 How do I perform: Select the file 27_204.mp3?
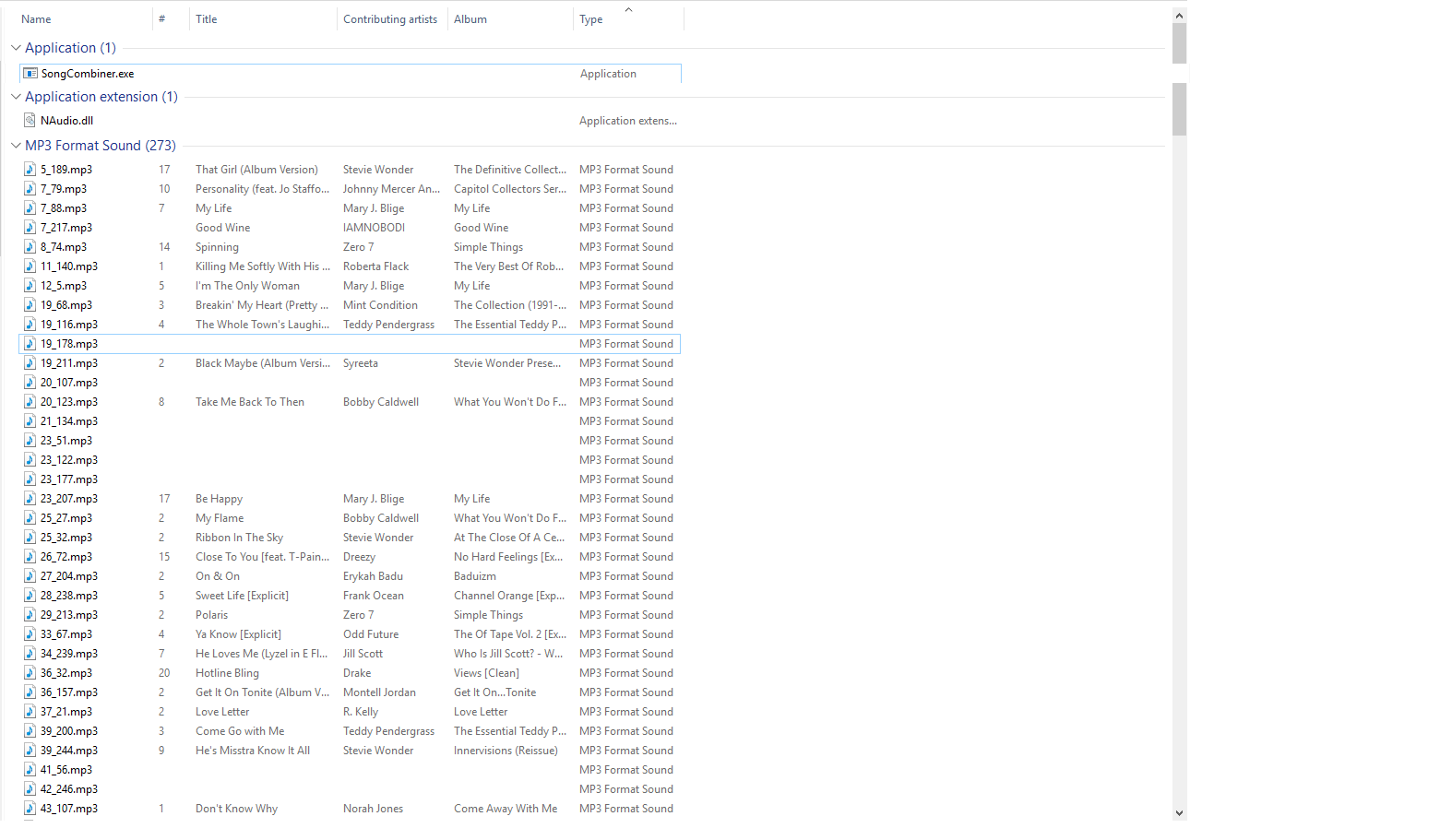(69, 576)
